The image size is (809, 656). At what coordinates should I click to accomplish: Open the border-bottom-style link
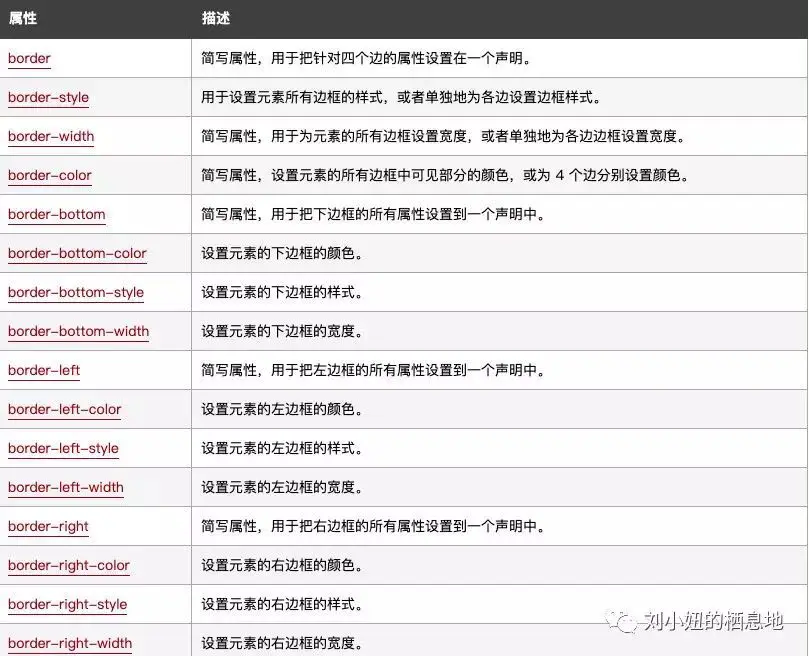pyautogui.click(x=76, y=292)
